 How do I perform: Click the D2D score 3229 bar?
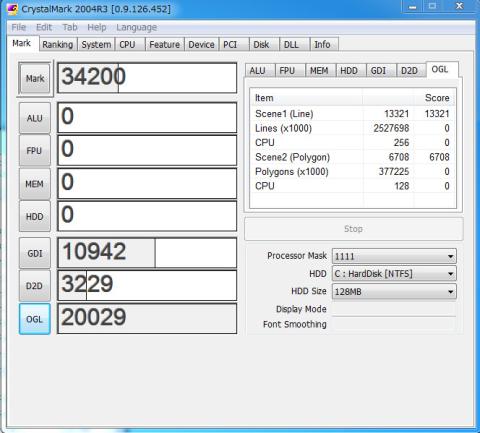(147, 285)
